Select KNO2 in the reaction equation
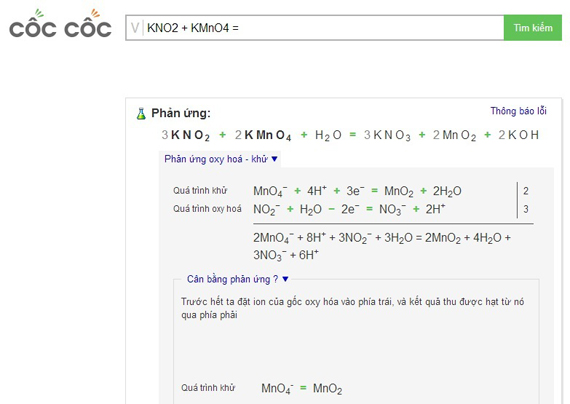Viewport: 570px width, 404px height. (190, 135)
